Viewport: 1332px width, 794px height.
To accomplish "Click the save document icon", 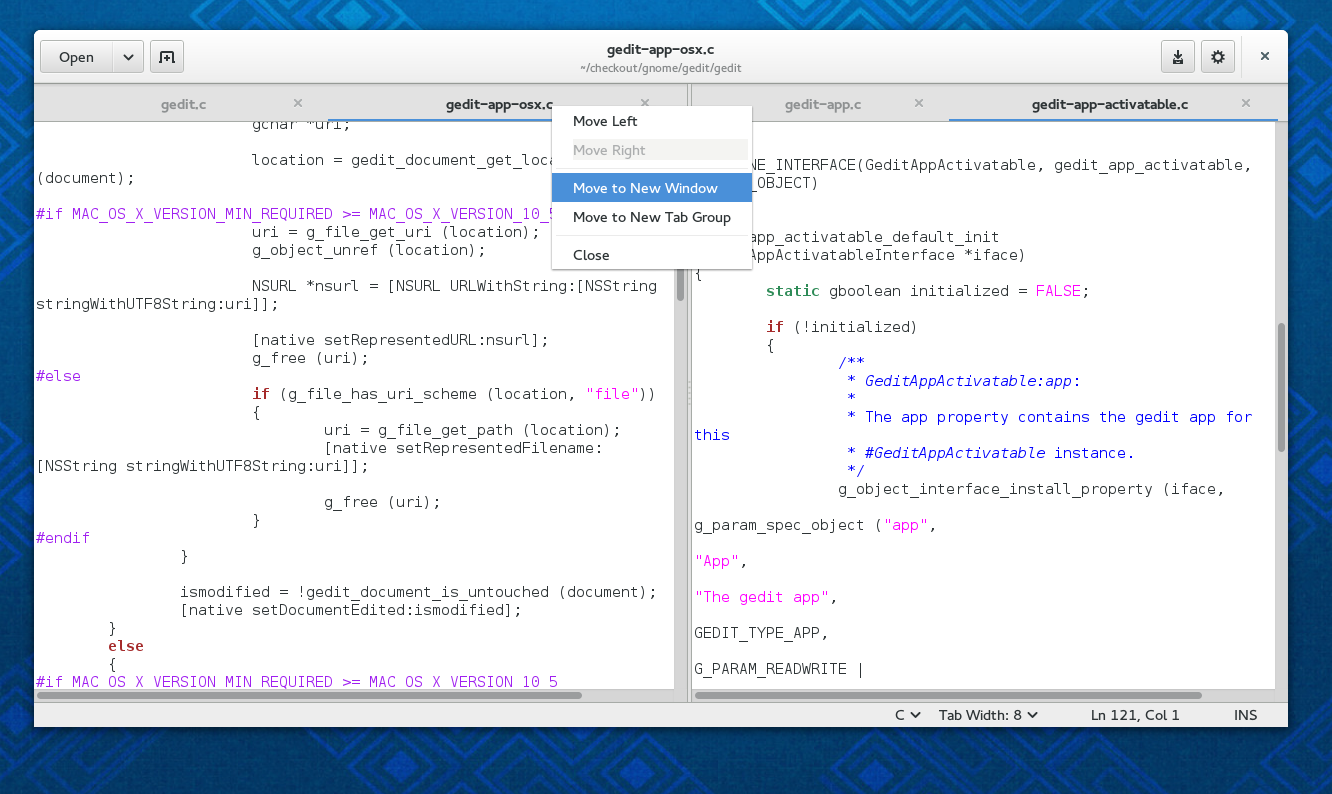I will click(1178, 57).
